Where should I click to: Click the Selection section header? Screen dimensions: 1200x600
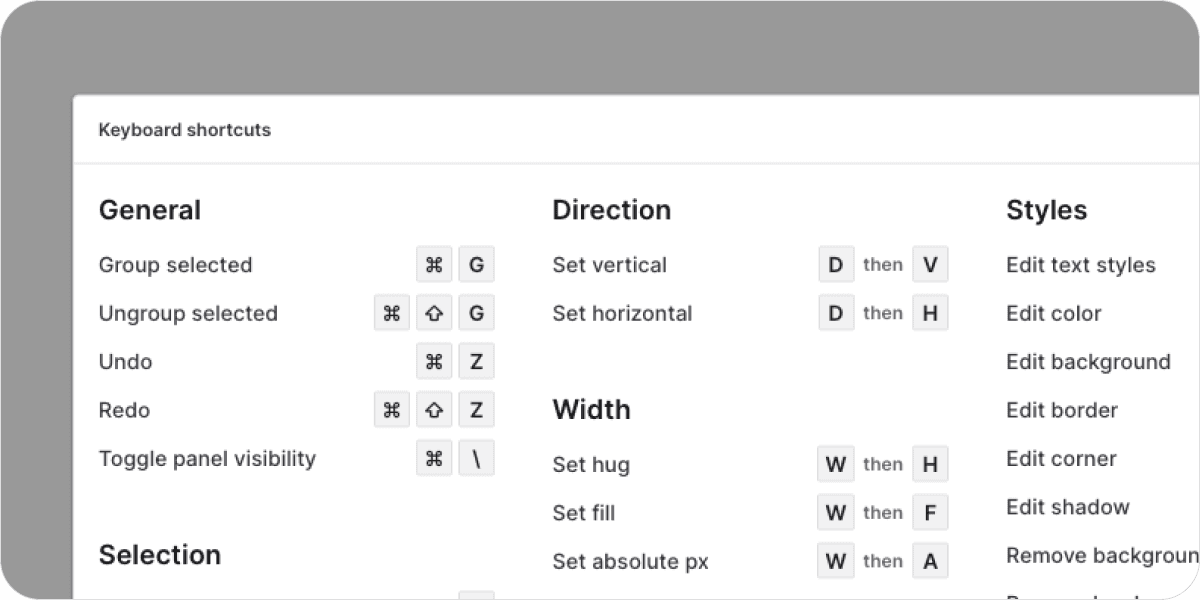tap(160, 555)
